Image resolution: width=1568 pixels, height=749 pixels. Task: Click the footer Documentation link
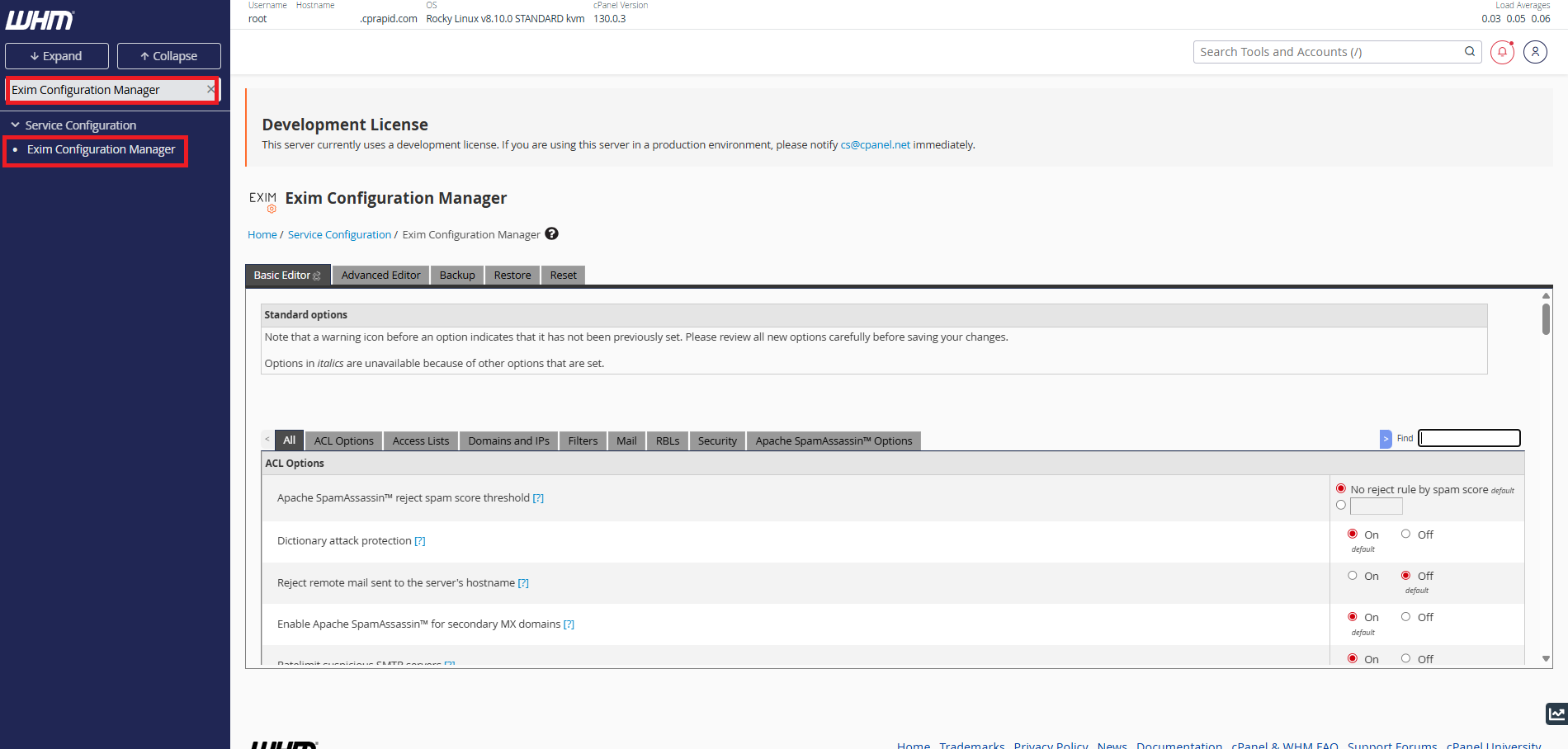pyautogui.click(x=1179, y=745)
